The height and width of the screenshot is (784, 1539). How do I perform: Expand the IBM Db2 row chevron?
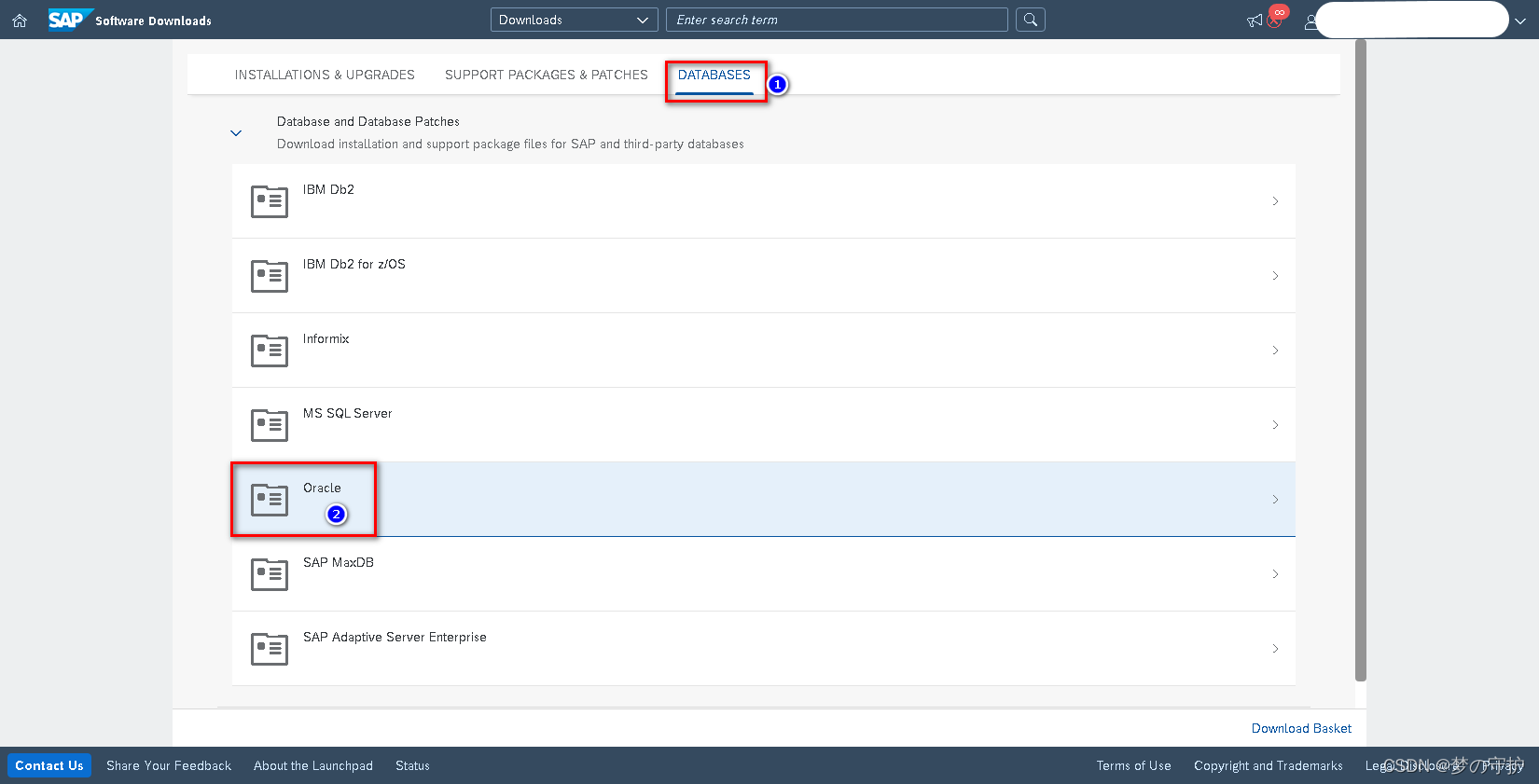pos(1275,201)
